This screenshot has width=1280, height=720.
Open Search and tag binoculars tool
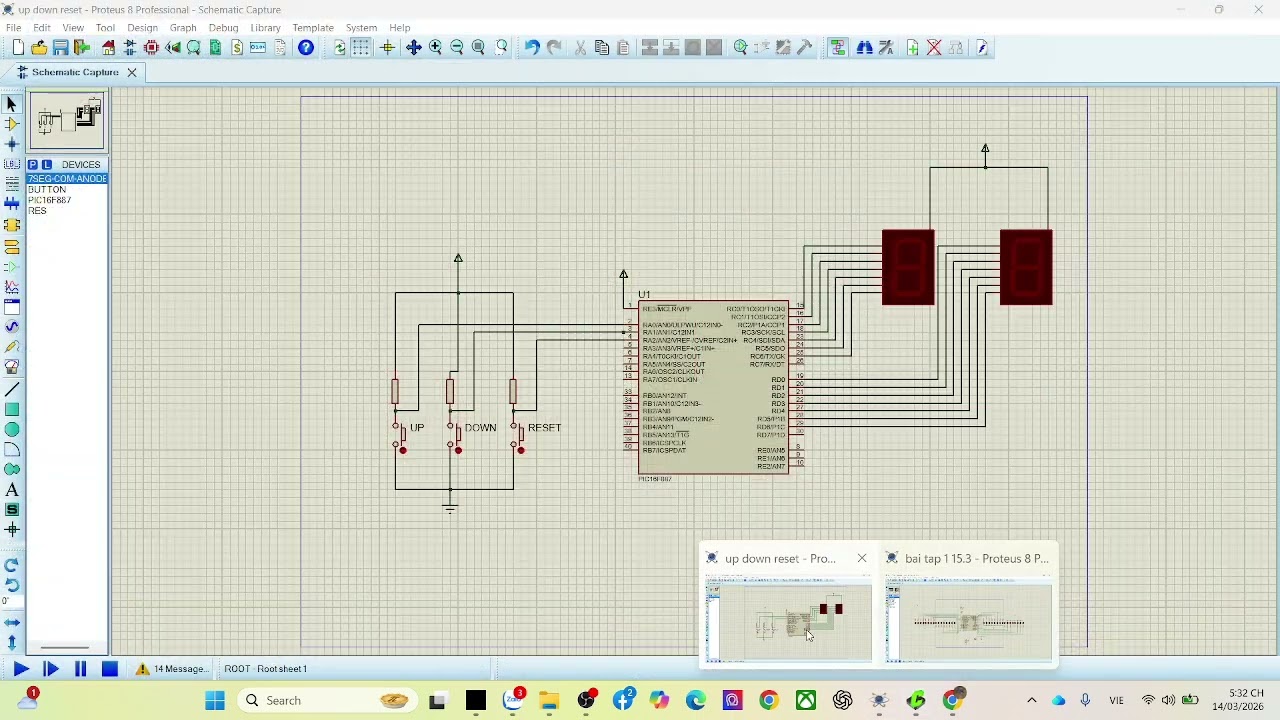point(864,48)
